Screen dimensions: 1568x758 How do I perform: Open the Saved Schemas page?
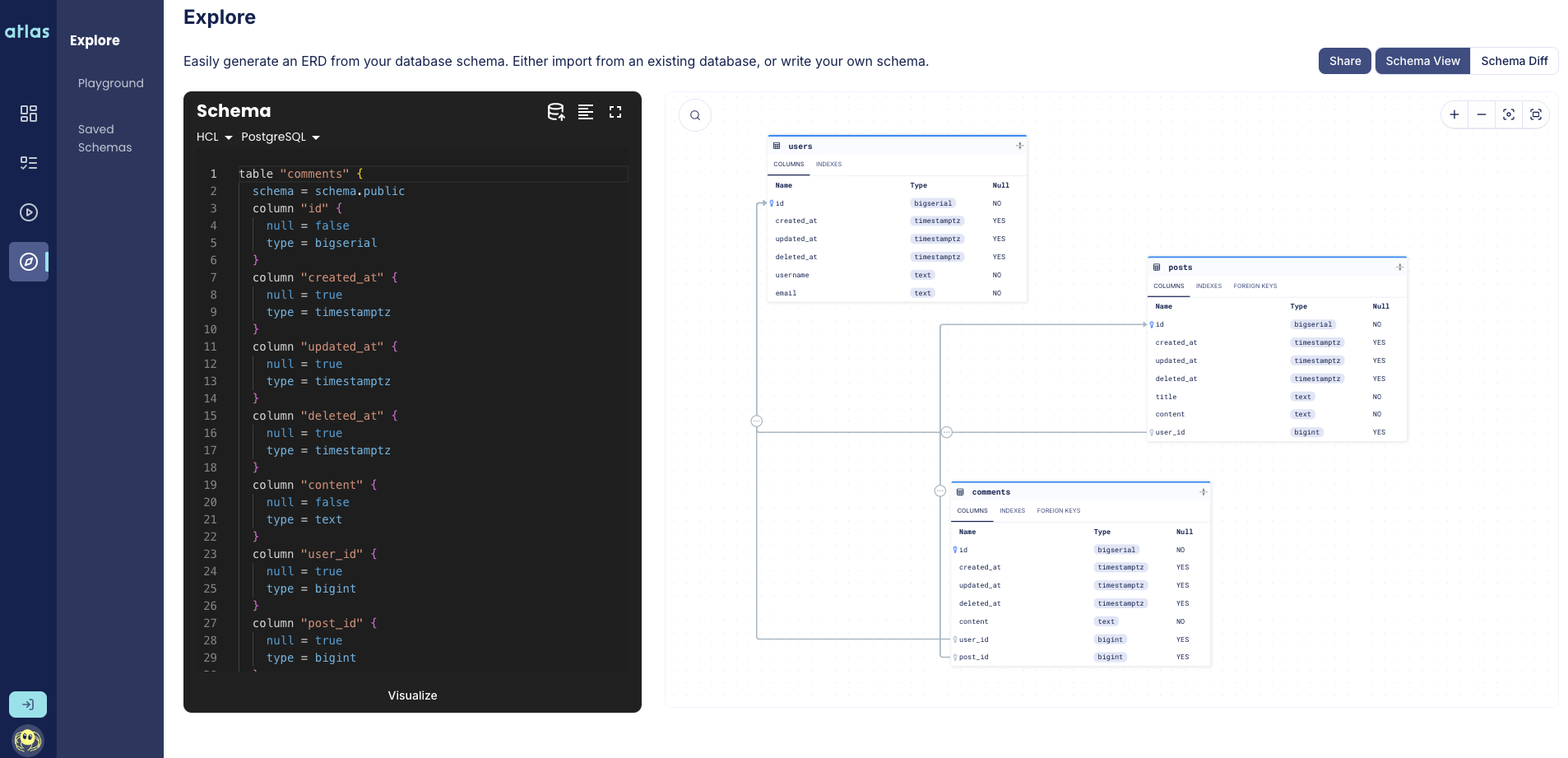tap(105, 137)
